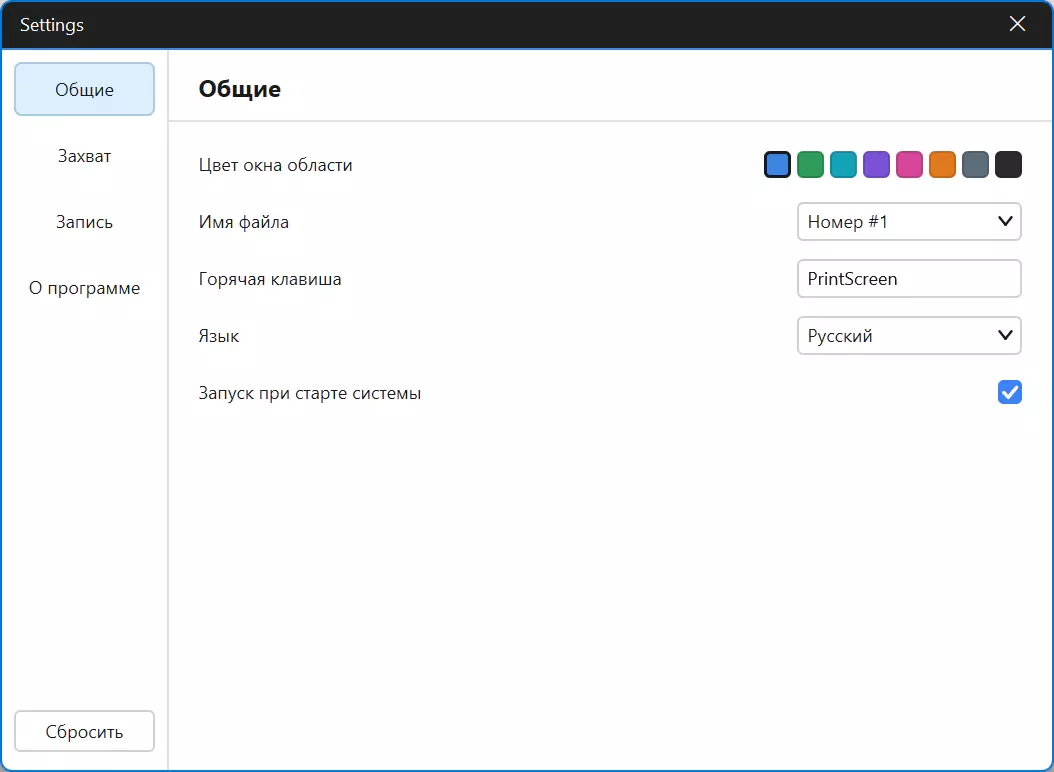
Task: Select the gray color swatch
Action: 975,165
